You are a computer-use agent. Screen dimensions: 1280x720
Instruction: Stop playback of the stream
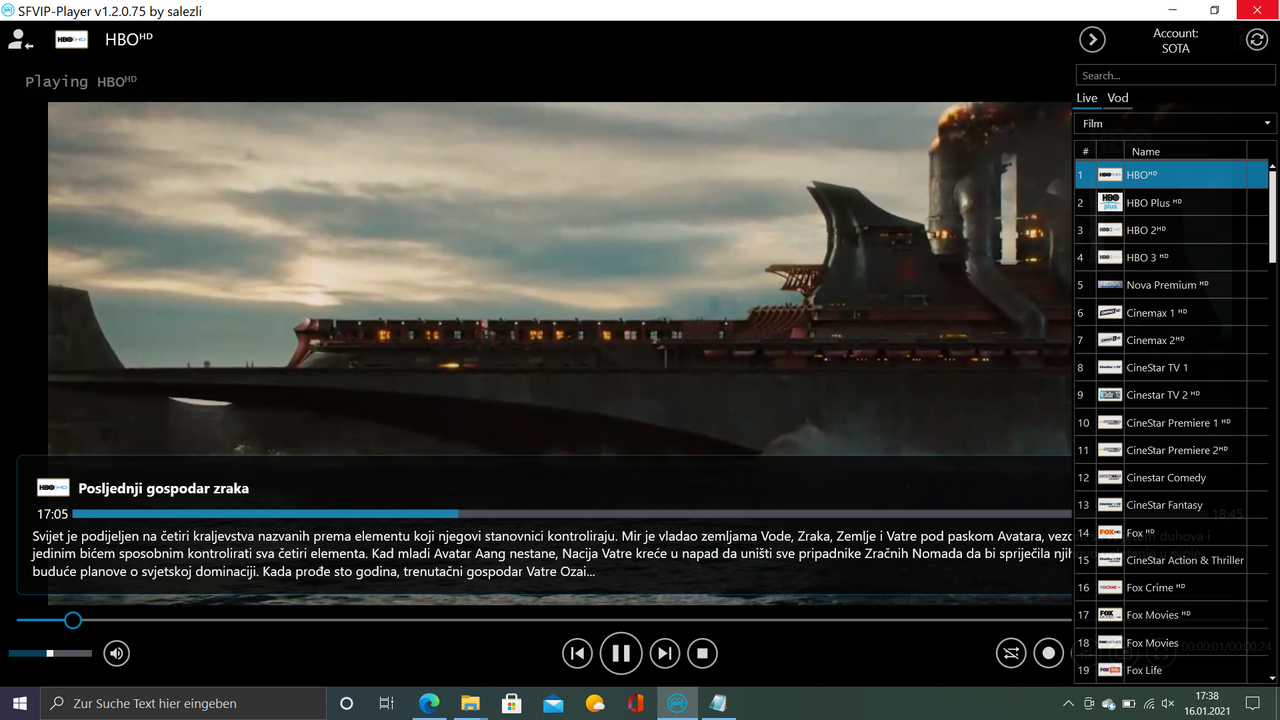coord(702,654)
